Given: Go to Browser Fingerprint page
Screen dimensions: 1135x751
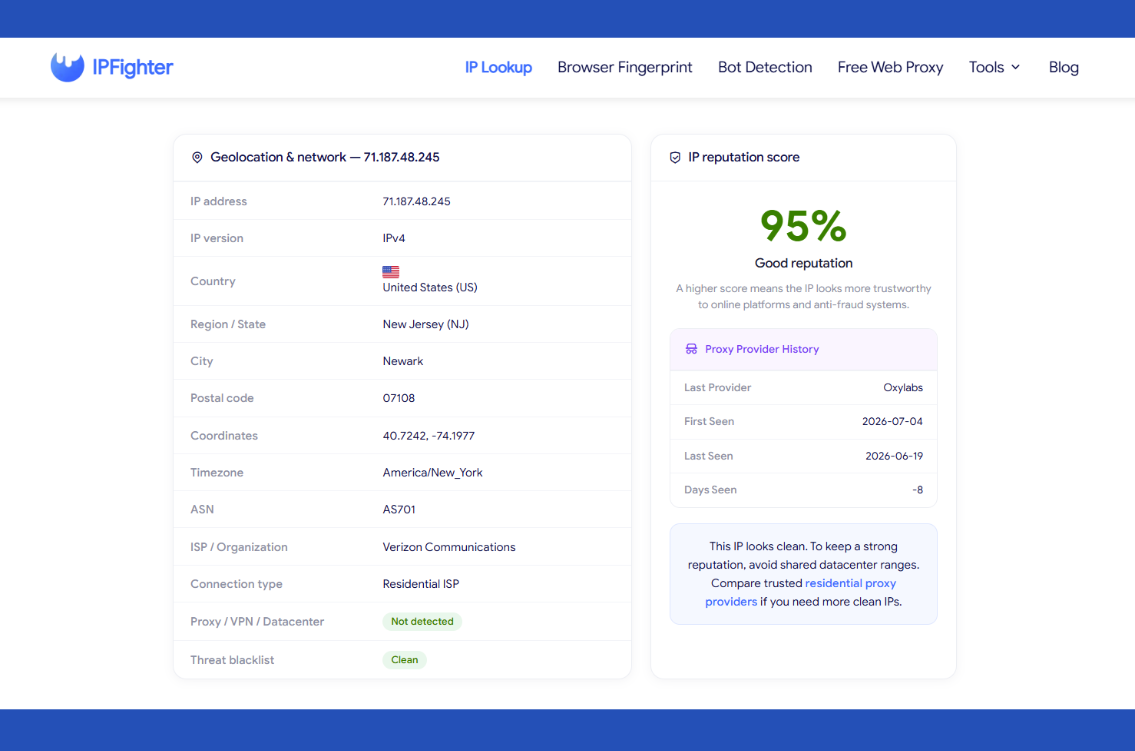Looking at the screenshot, I should tap(625, 67).
